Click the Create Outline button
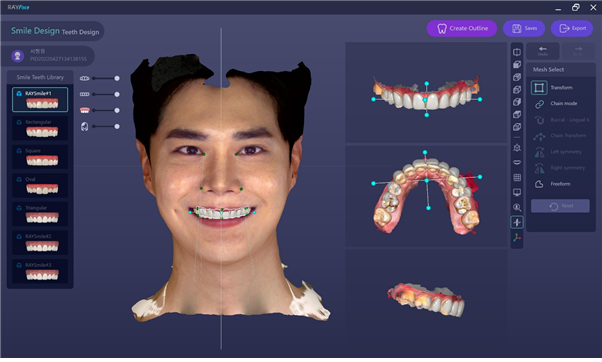Viewport: 602px width, 362px height. click(461, 28)
